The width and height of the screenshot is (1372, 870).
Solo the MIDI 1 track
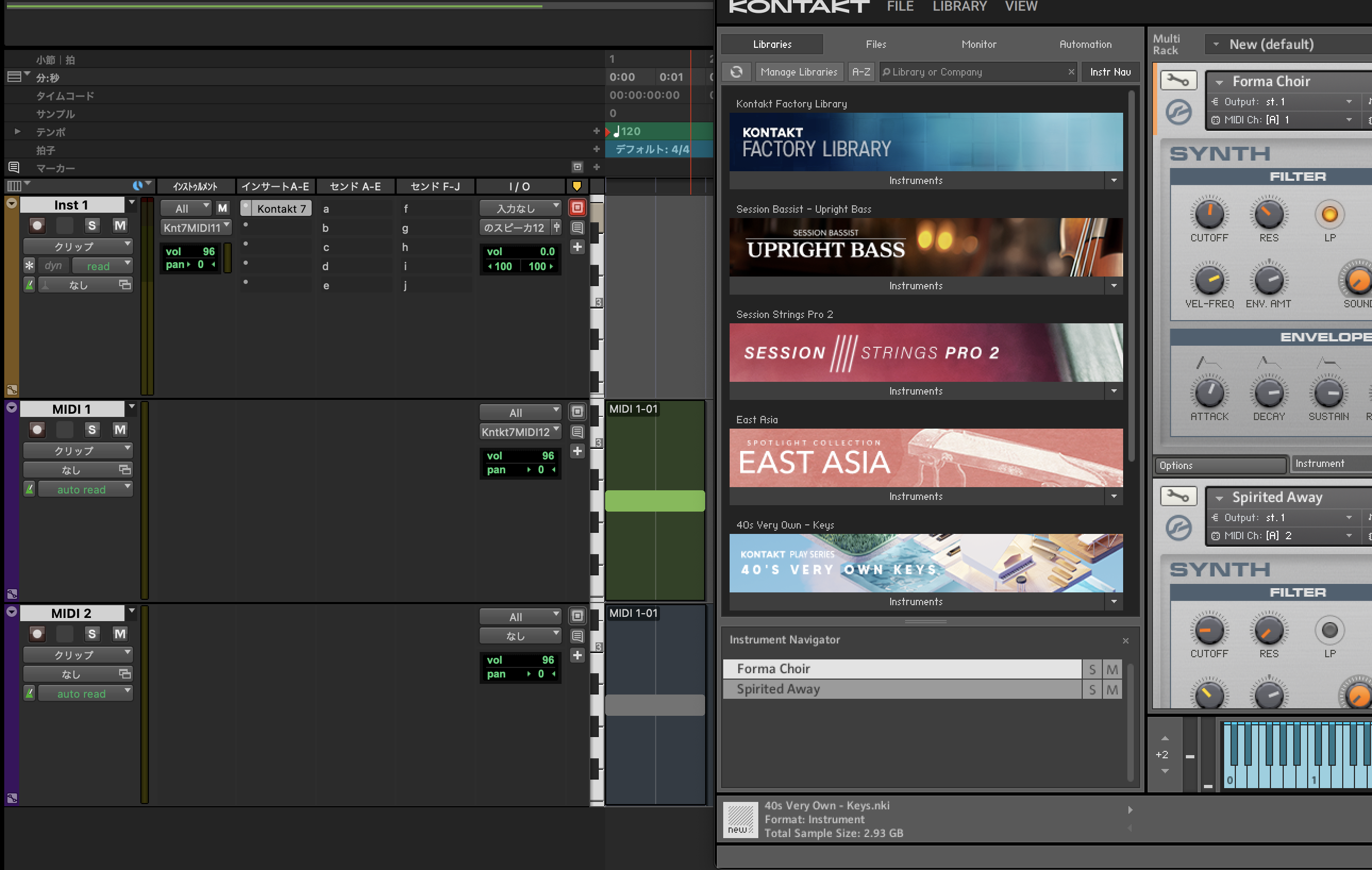(x=91, y=430)
